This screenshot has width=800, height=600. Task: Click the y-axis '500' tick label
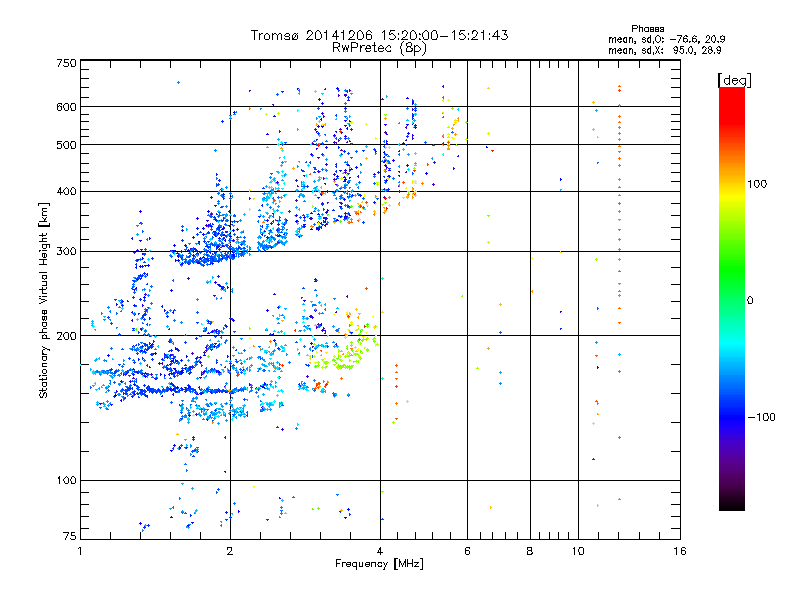click(x=66, y=145)
